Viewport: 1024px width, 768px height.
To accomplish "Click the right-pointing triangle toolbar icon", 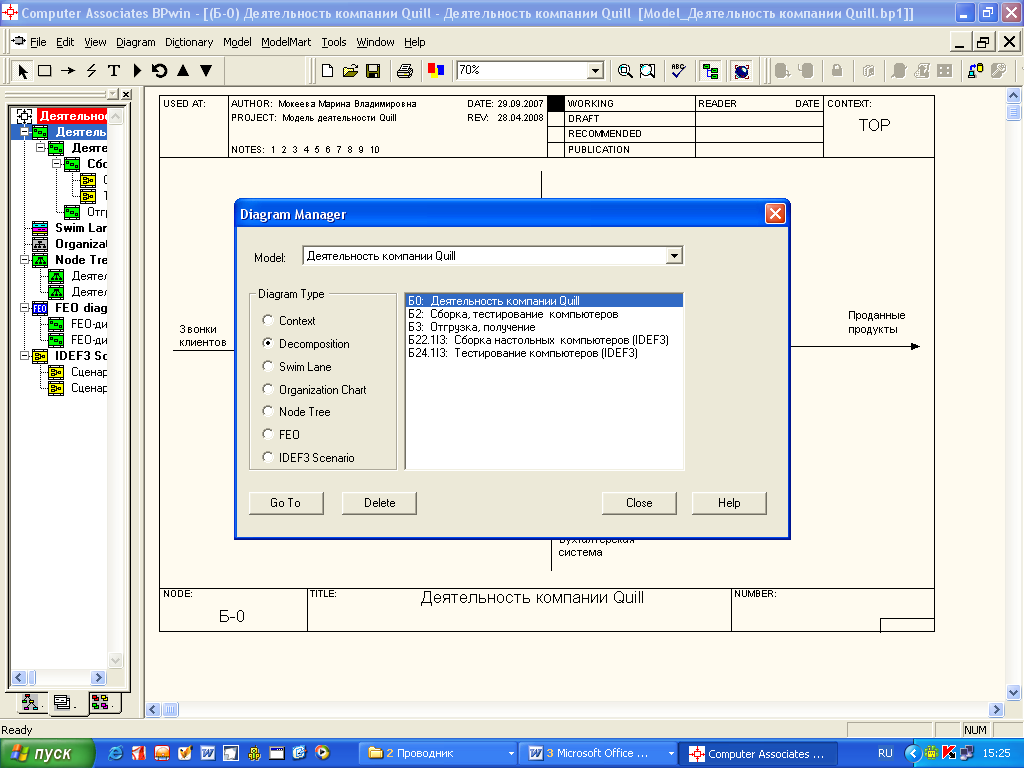I will 137,71.
